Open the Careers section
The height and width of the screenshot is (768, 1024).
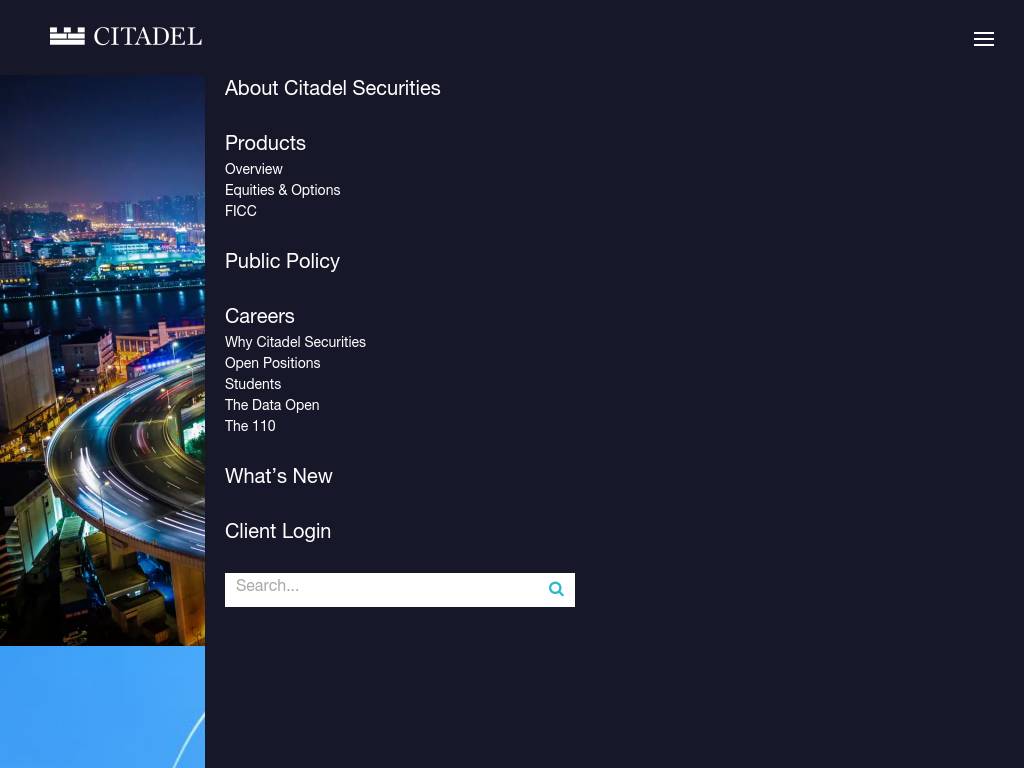click(259, 317)
